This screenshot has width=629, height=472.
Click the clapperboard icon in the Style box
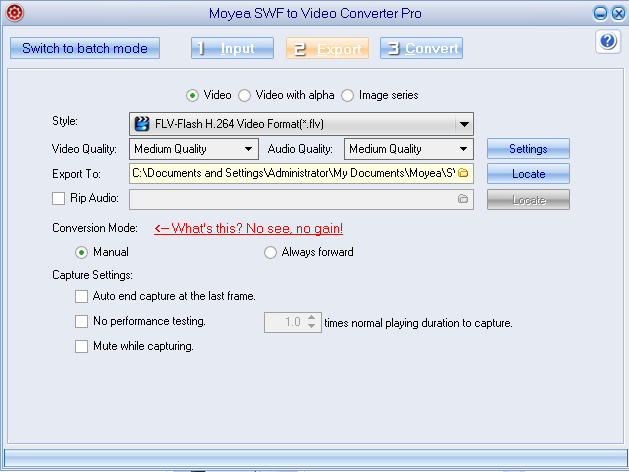pyautogui.click(x=142, y=124)
